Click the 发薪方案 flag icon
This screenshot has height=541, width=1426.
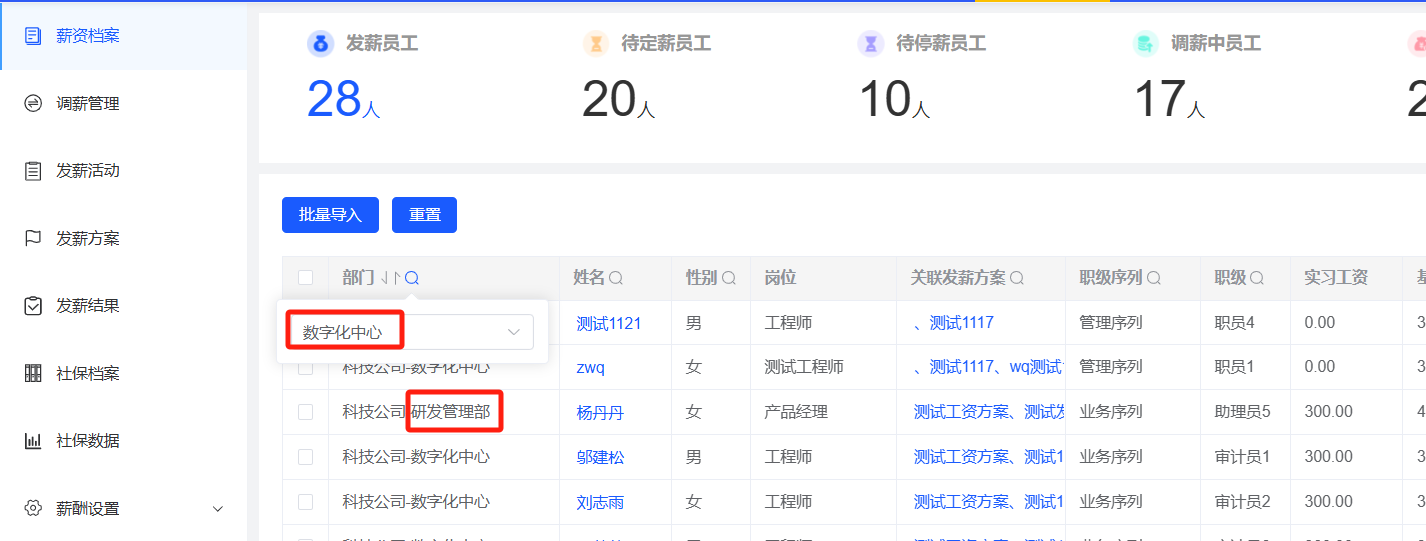pyautogui.click(x=33, y=238)
